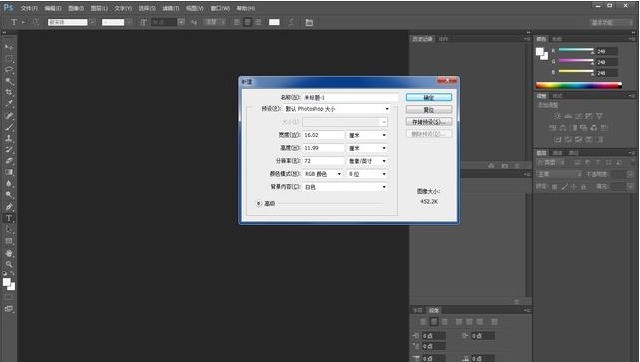
Task: Toggle center text alignment in options bar
Action: coord(247,22)
